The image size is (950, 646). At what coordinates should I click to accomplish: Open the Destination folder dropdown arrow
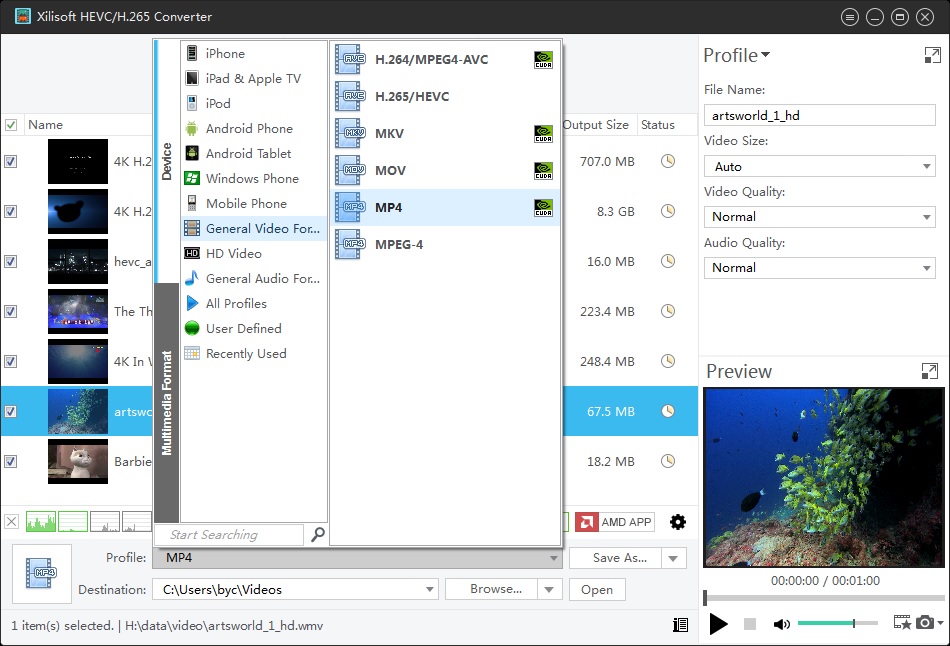[x=429, y=590]
